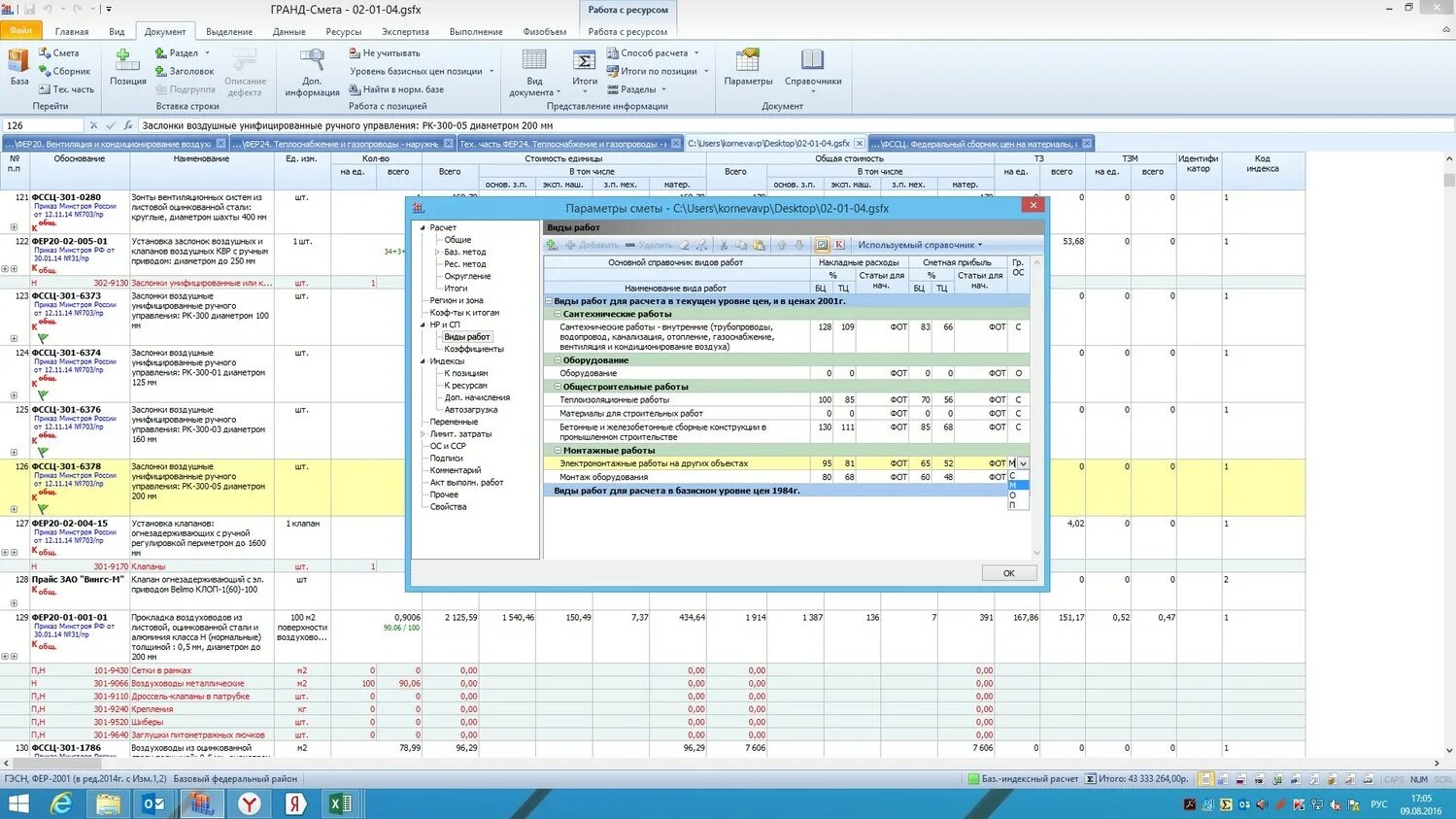The width and height of the screenshot is (1456, 819).
Task: Click the Теплоизоляционные работы row name
Action: tap(614, 400)
